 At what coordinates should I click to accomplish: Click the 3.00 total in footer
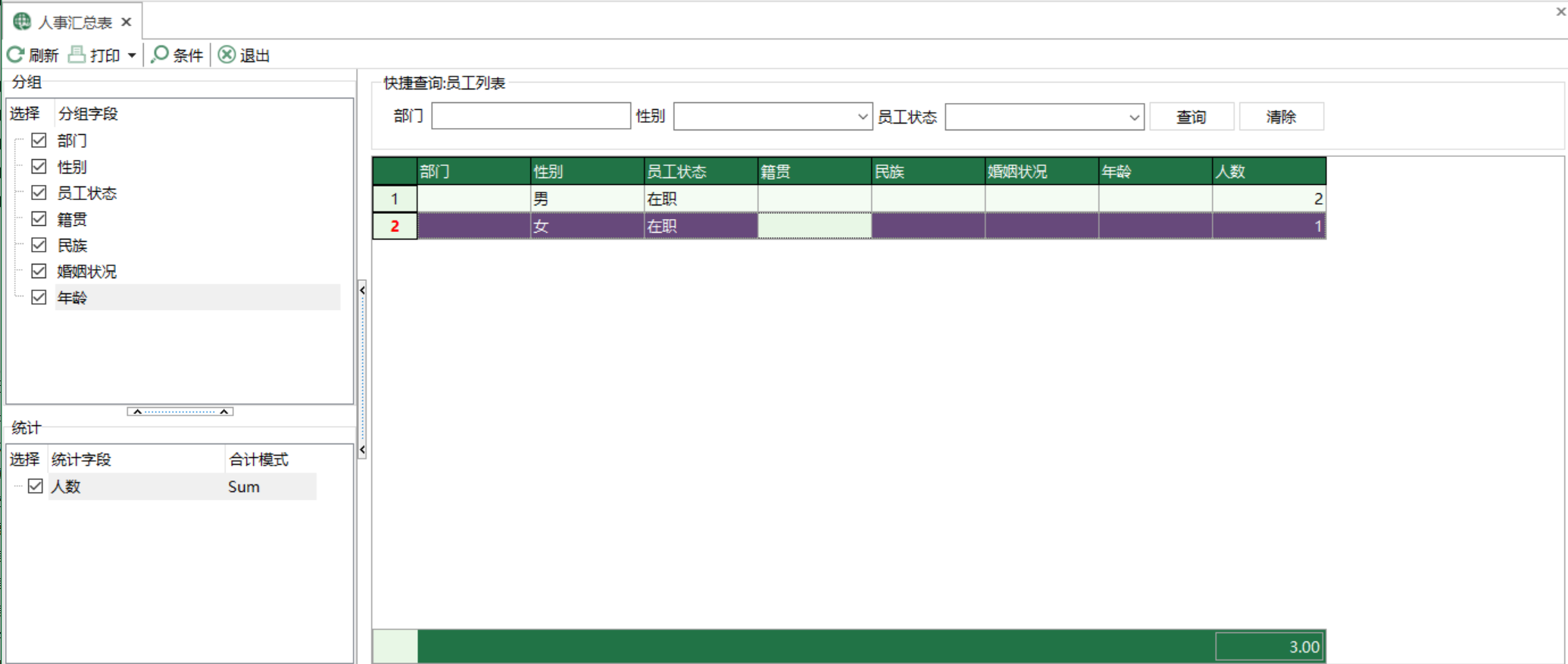click(x=1270, y=647)
